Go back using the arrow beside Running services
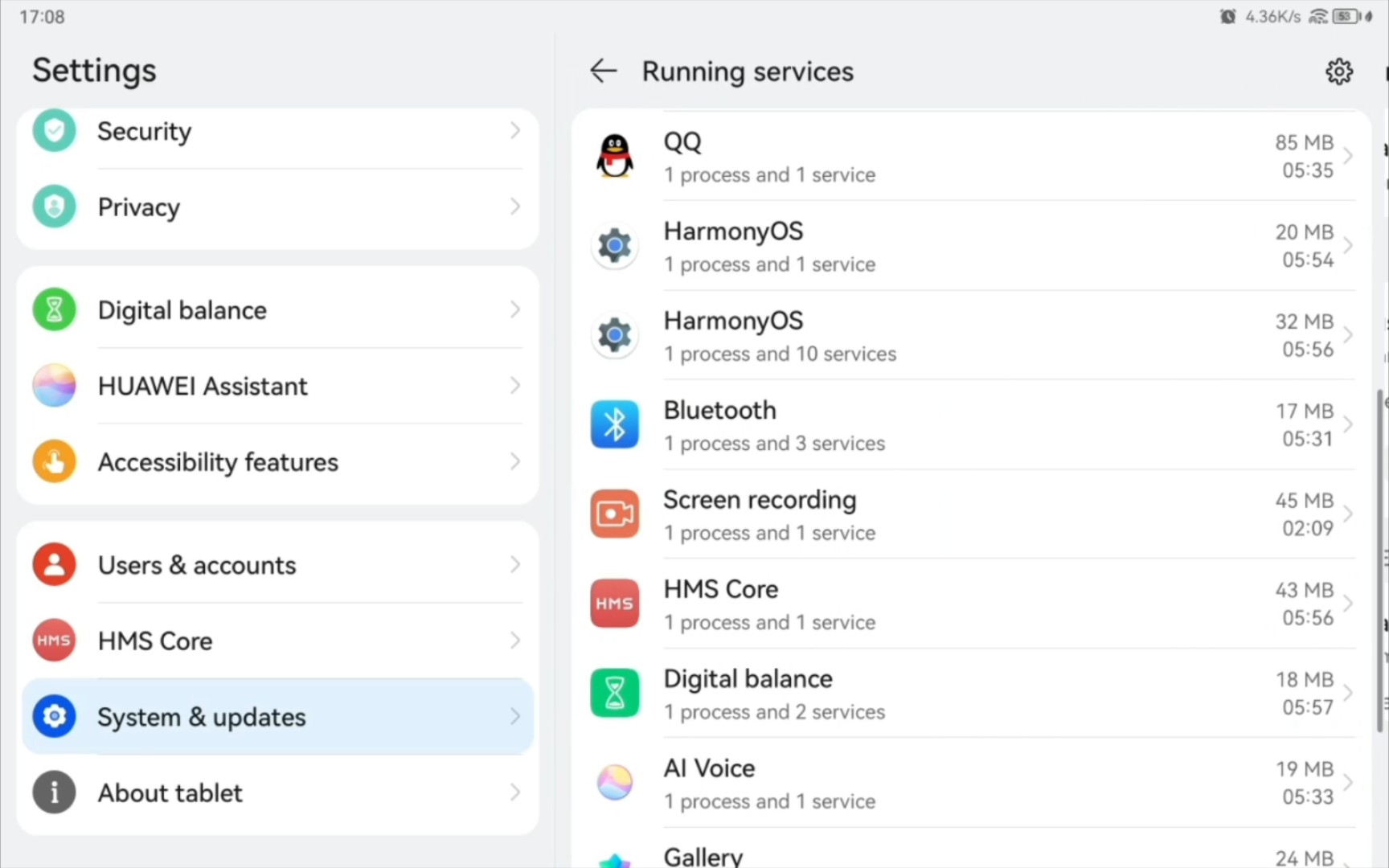This screenshot has height=868, width=1389. pos(603,72)
